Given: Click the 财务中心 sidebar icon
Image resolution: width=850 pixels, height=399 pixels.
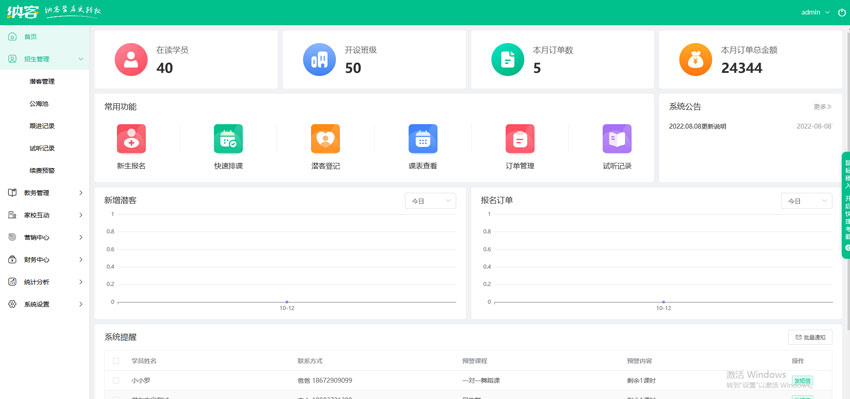Looking at the screenshot, I should coord(12,260).
